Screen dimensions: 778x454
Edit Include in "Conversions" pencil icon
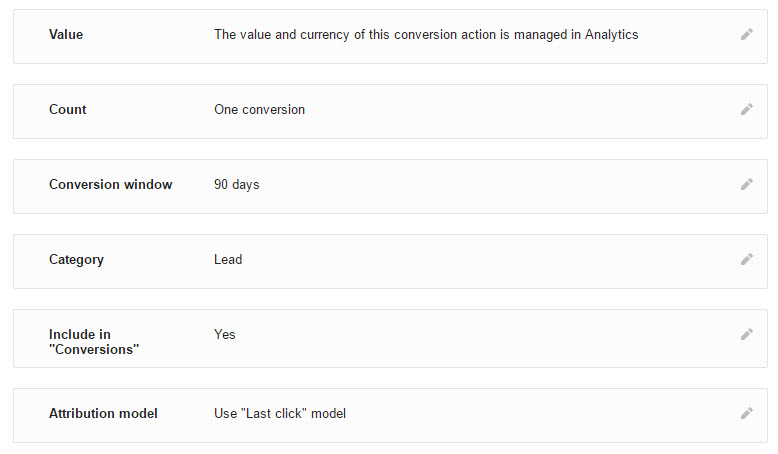(747, 334)
